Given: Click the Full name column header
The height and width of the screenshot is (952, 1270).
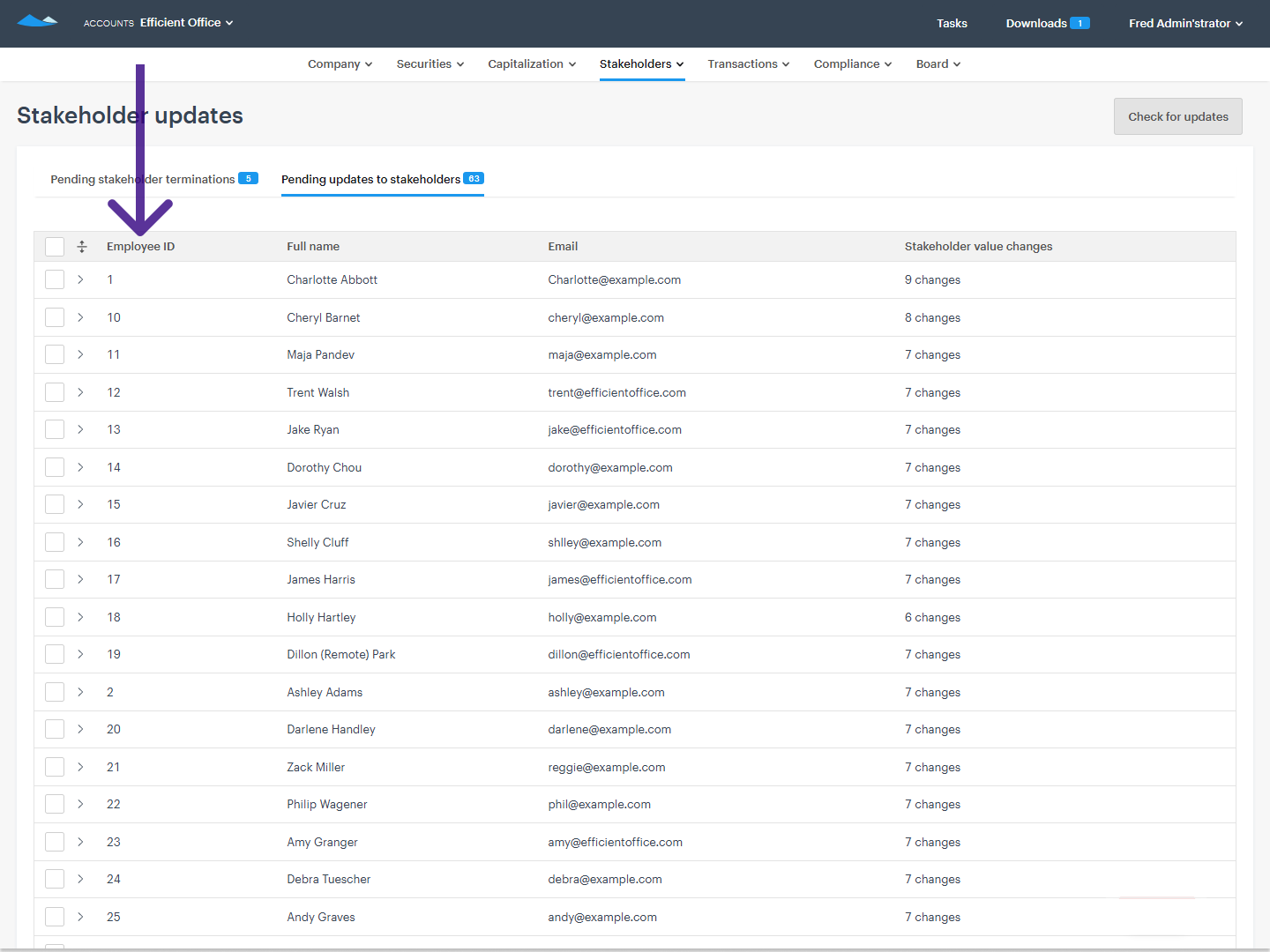Looking at the screenshot, I should (x=313, y=247).
